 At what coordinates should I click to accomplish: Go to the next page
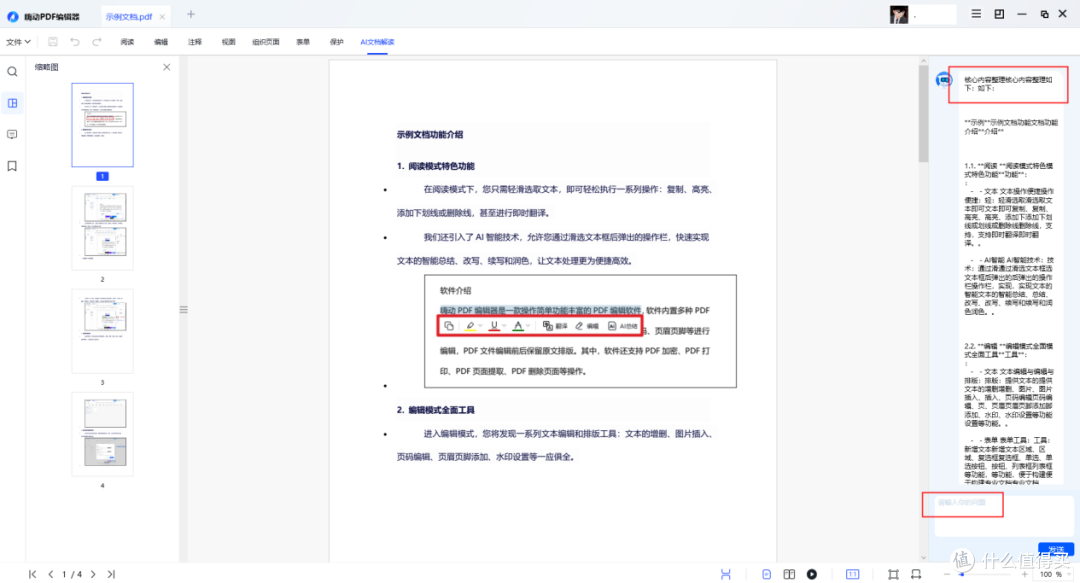tap(93, 574)
